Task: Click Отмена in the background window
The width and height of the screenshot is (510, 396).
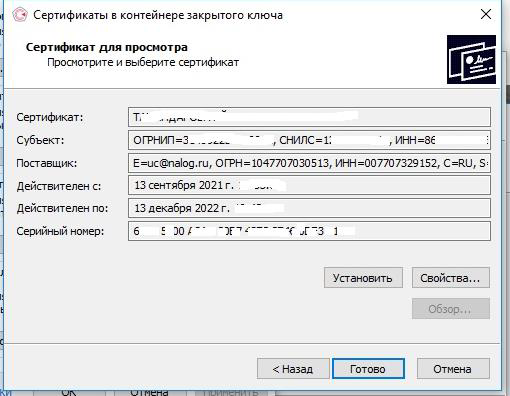Action: (149, 392)
